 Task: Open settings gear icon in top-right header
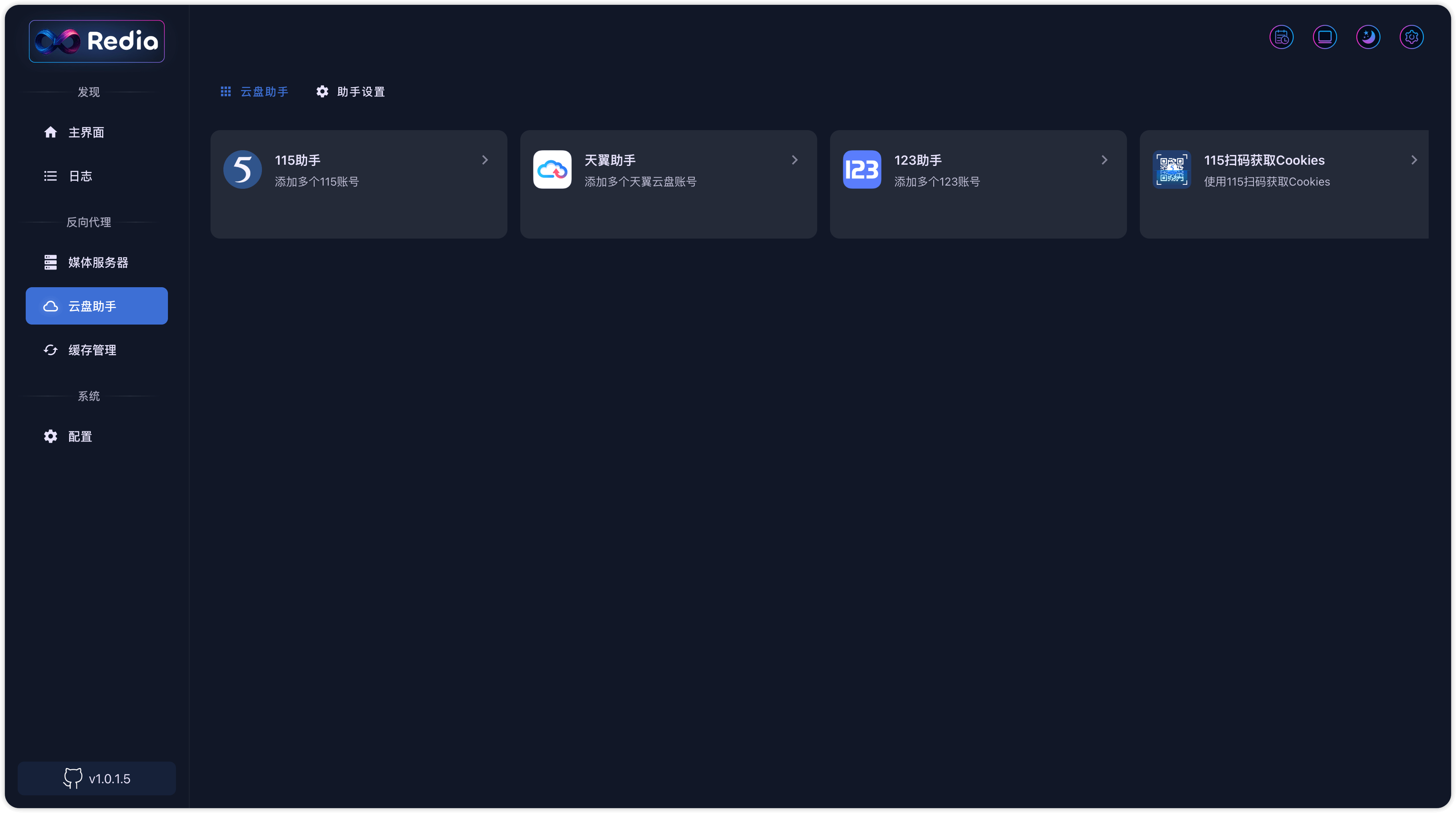pyautogui.click(x=1411, y=37)
